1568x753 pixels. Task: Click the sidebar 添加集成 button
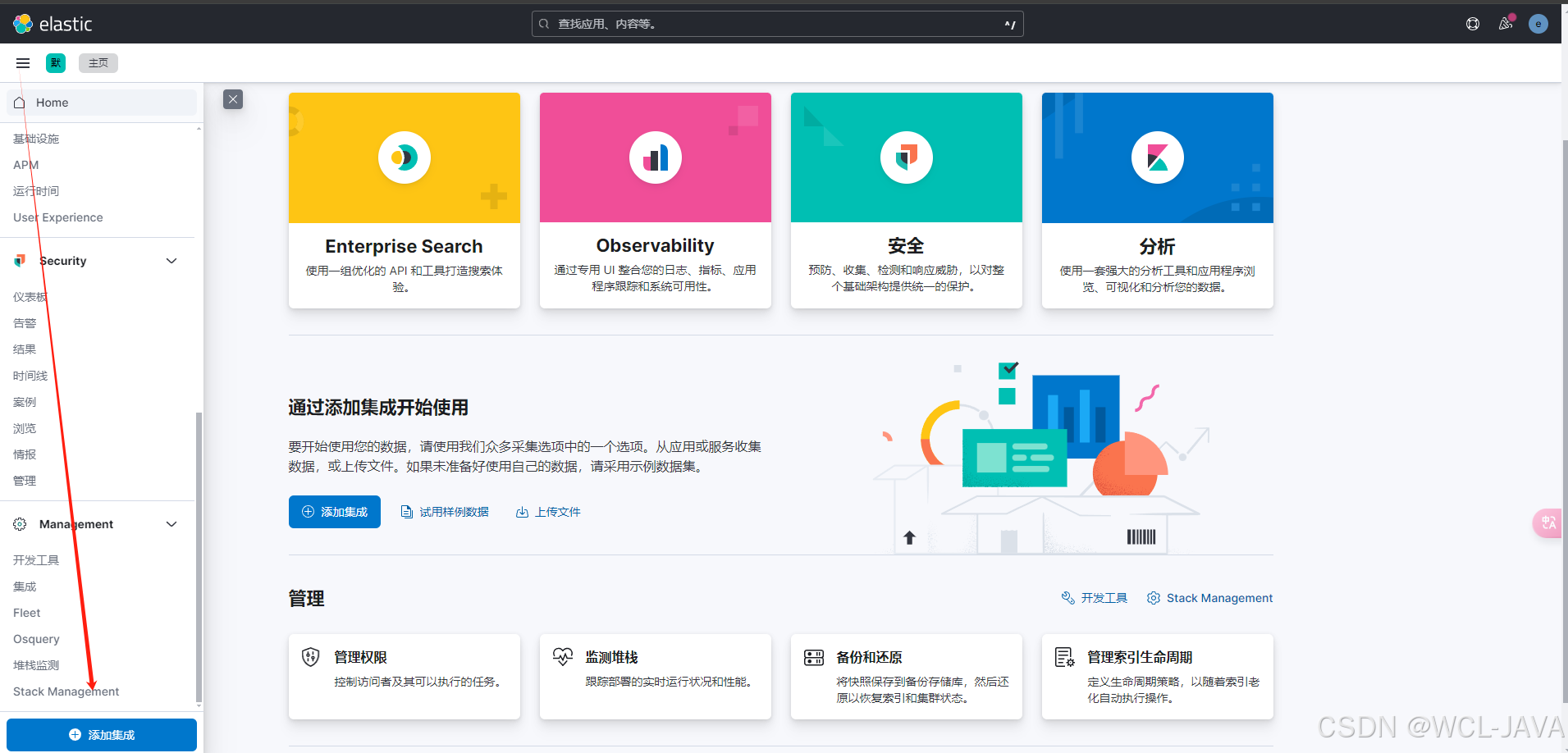[102, 735]
